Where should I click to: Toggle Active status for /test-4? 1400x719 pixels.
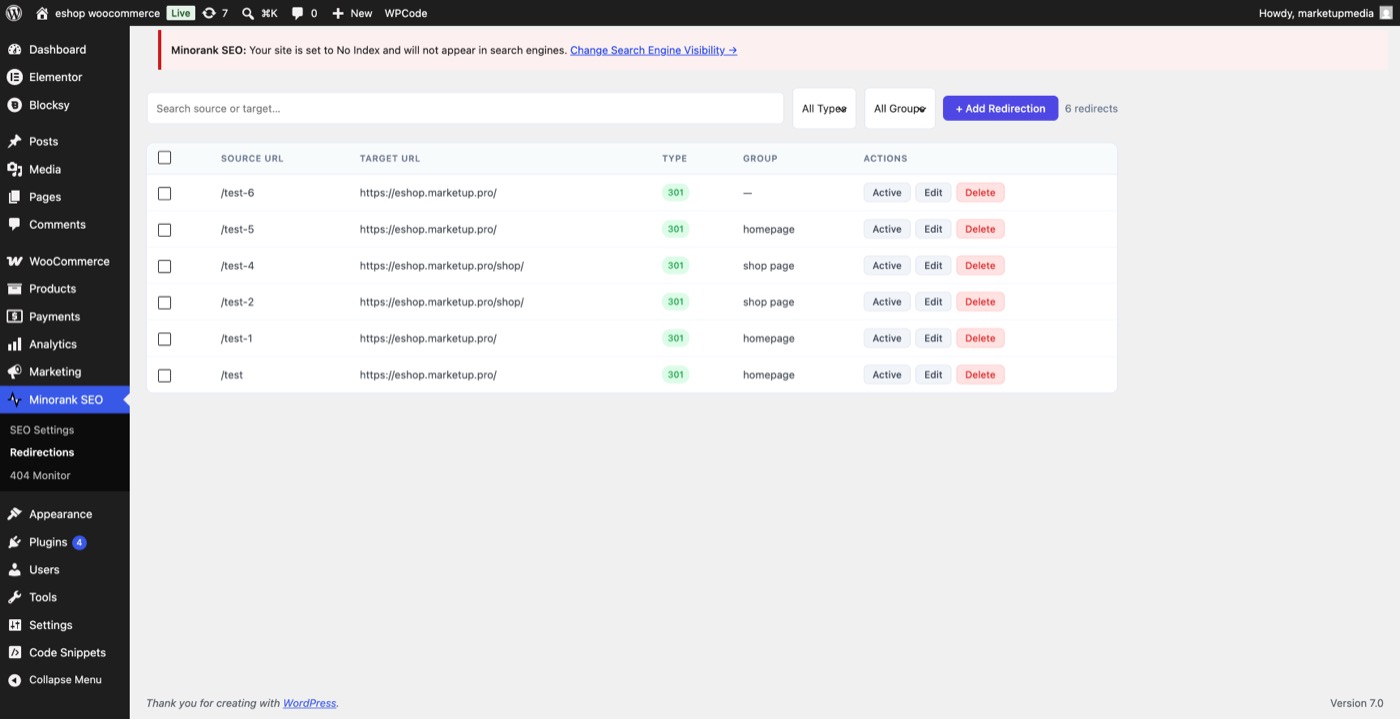pyautogui.click(x=887, y=266)
